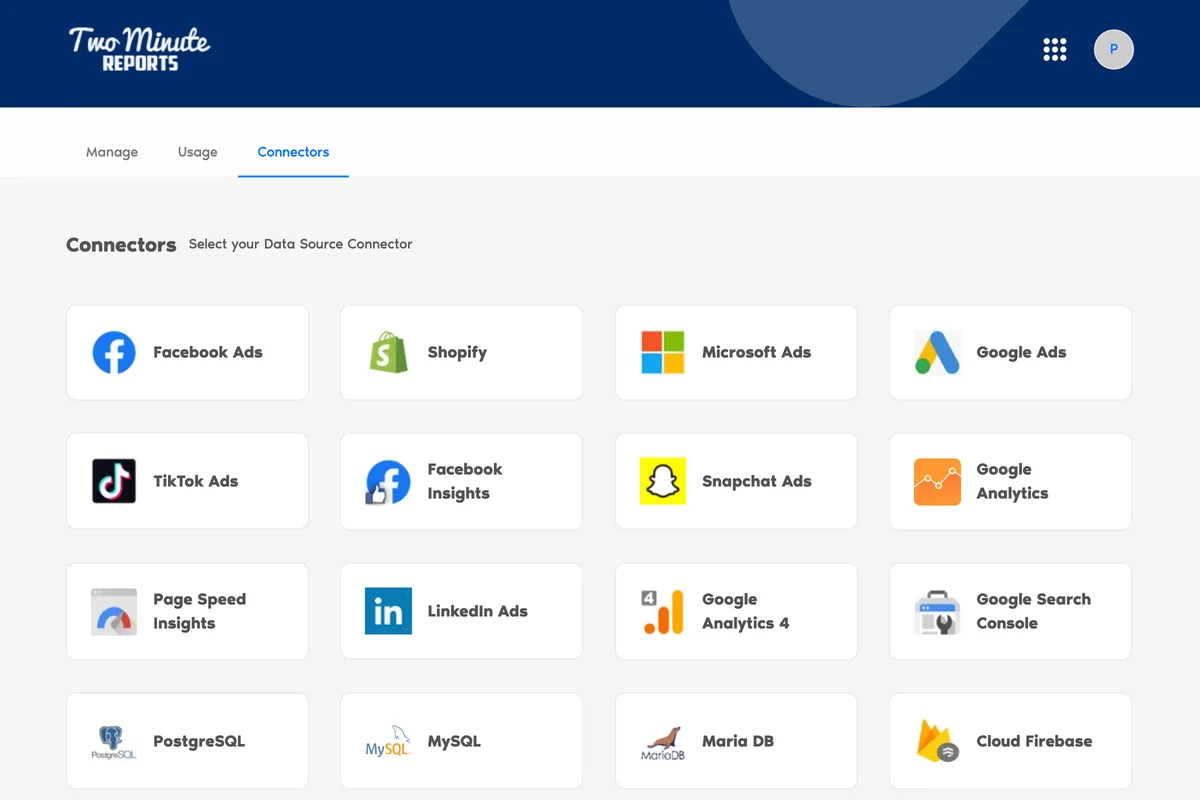Switch to the Manage tab
1200x800 pixels.
[x=112, y=152]
